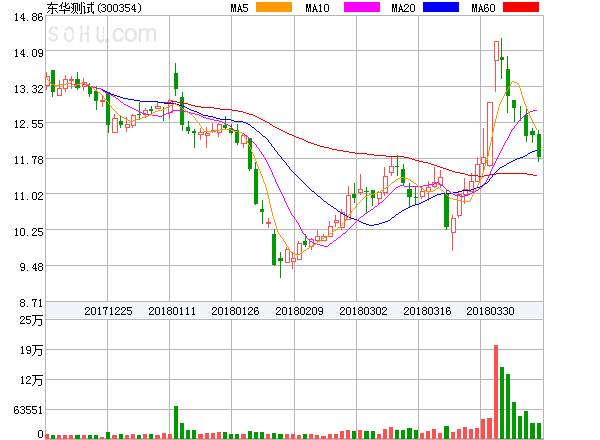The width and height of the screenshot is (600, 440).
Task: Click the 20180302 date label
Action: (363, 311)
